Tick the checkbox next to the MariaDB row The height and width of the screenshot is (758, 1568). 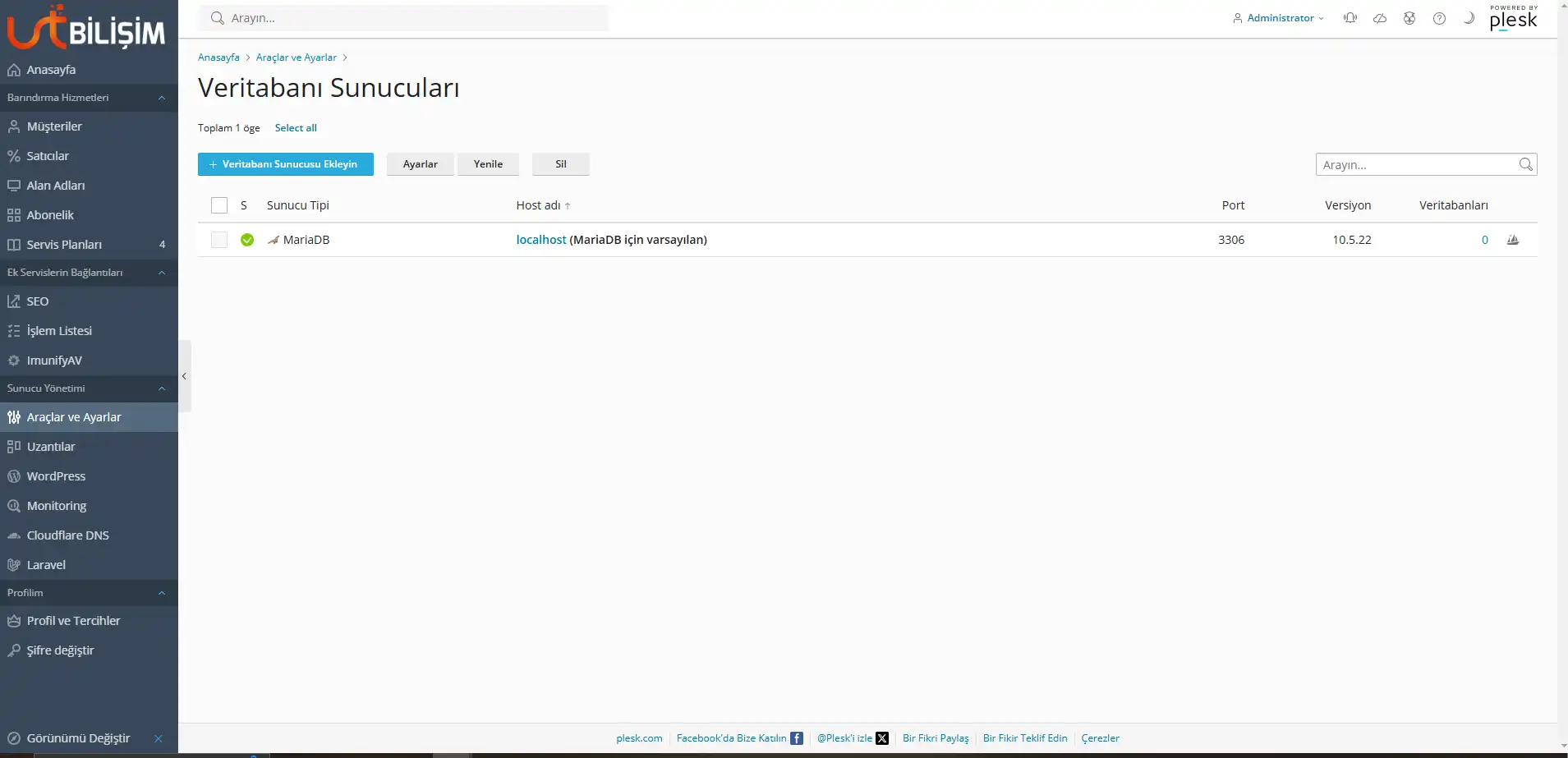[x=218, y=240]
